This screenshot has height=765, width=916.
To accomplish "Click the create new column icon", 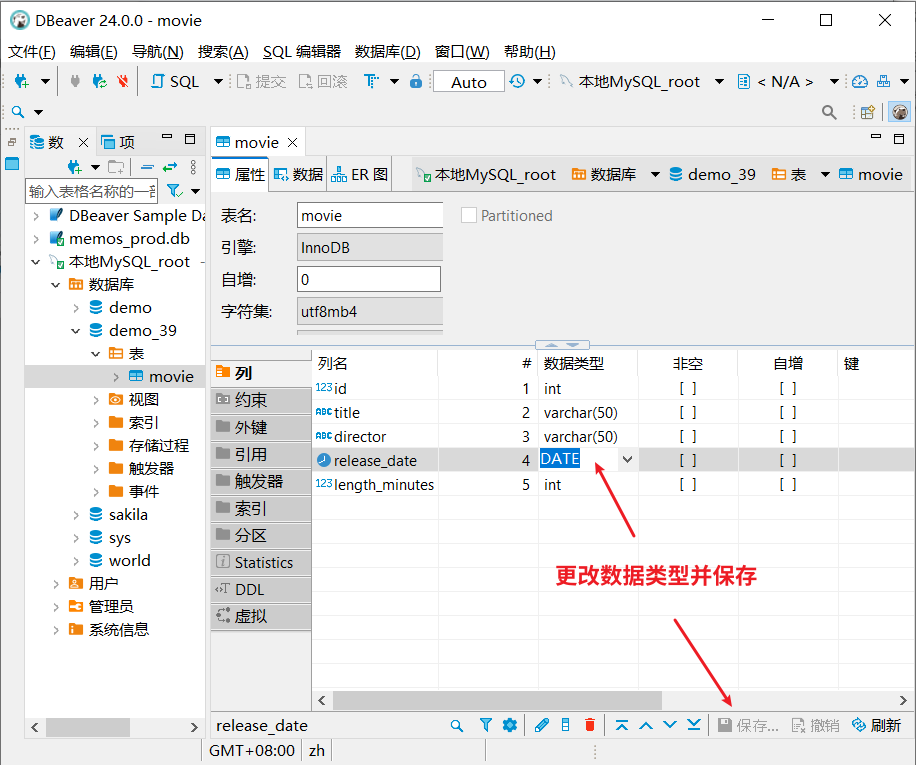I will 565,725.
